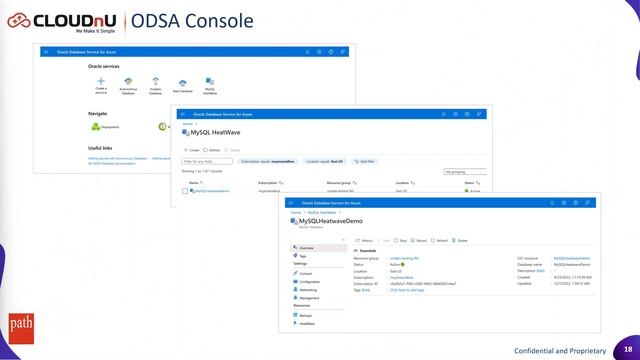The width and height of the screenshot is (640, 360).
Task: Open Getting started with Autonomous Database link
Action: [x=118, y=158]
